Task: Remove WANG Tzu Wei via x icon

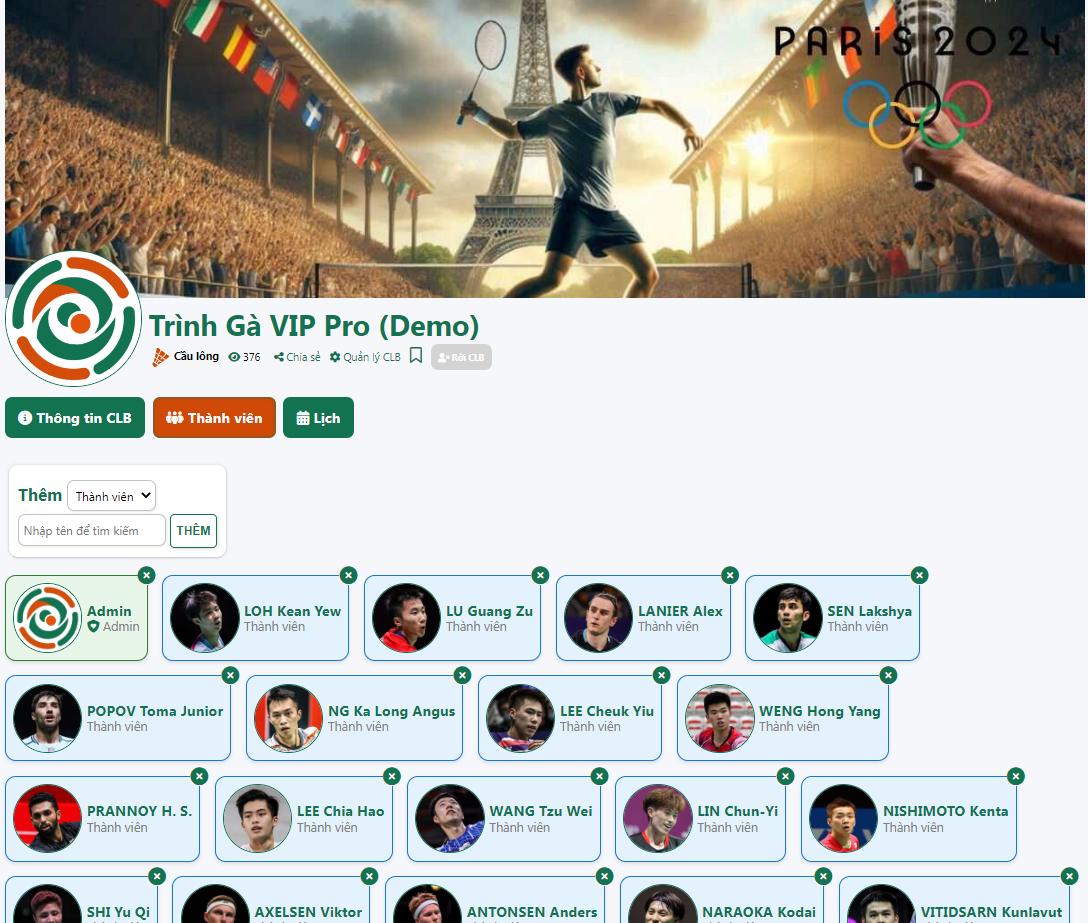Action: pyautogui.click(x=600, y=776)
